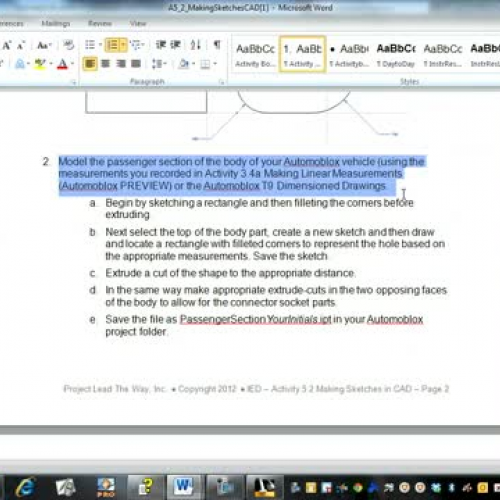Apply the yellow text highlight color
The height and width of the screenshot is (500, 500).
click(x=40, y=63)
